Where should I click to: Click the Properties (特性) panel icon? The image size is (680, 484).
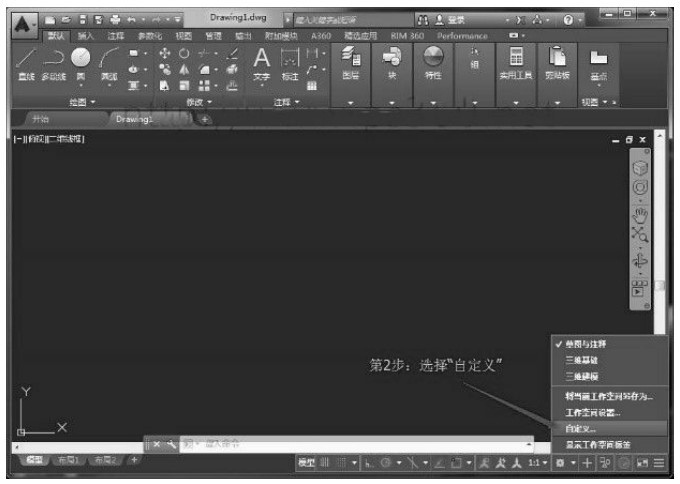click(x=433, y=62)
